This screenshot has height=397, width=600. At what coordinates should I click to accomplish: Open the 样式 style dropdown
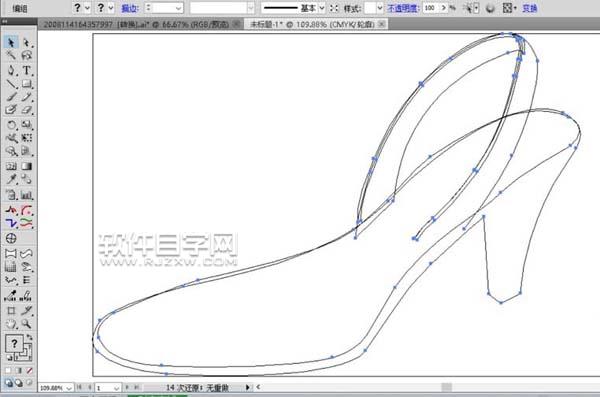point(380,8)
